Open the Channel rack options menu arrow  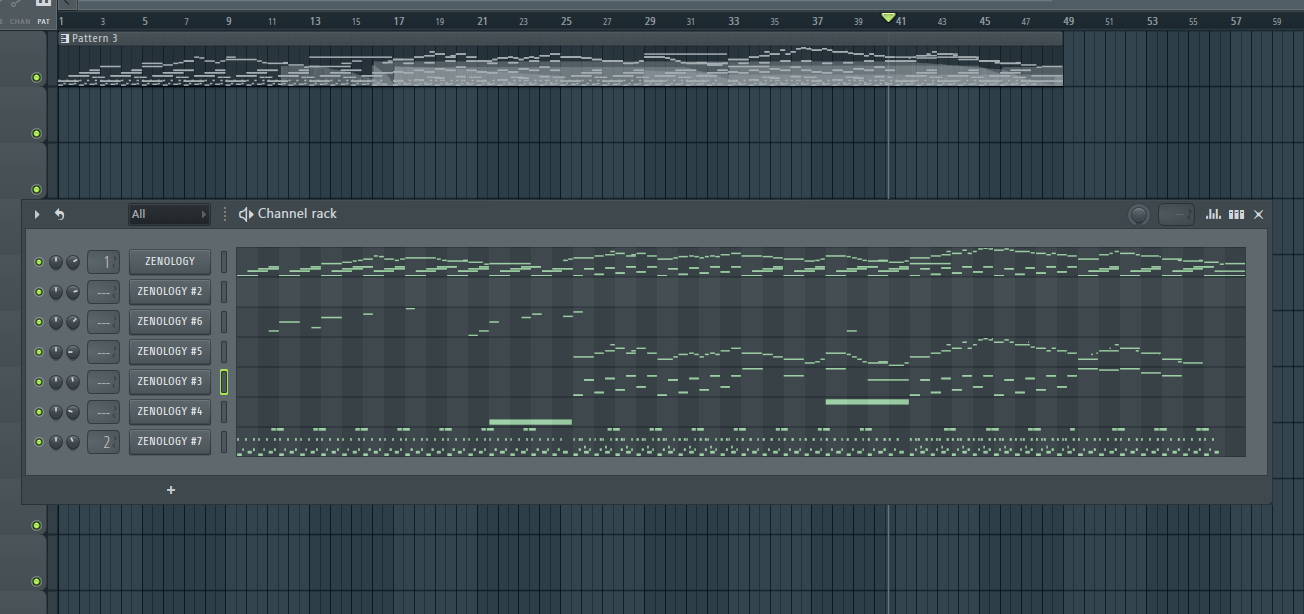tap(37, 214)
